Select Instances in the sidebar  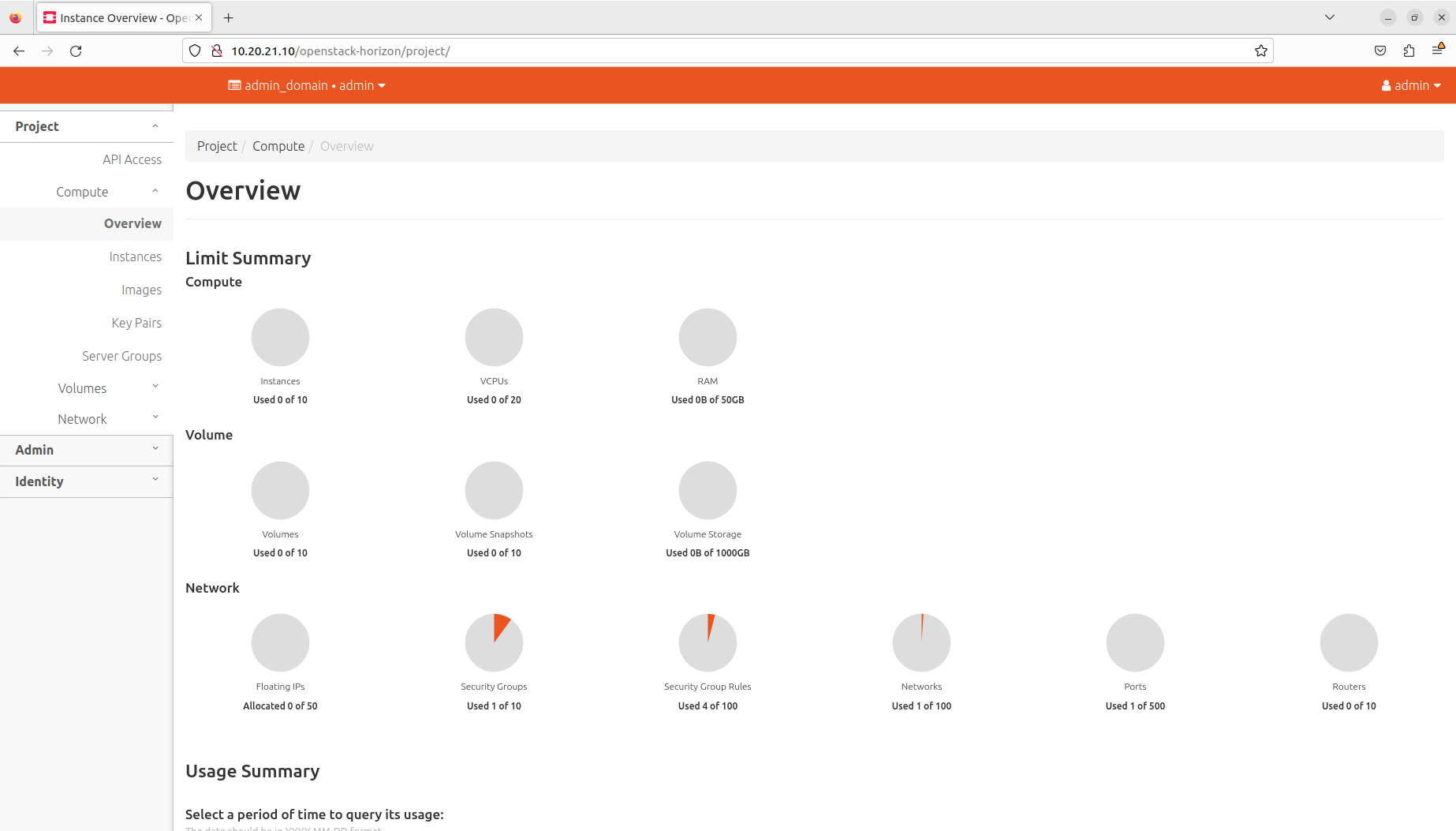coord(136,256)
